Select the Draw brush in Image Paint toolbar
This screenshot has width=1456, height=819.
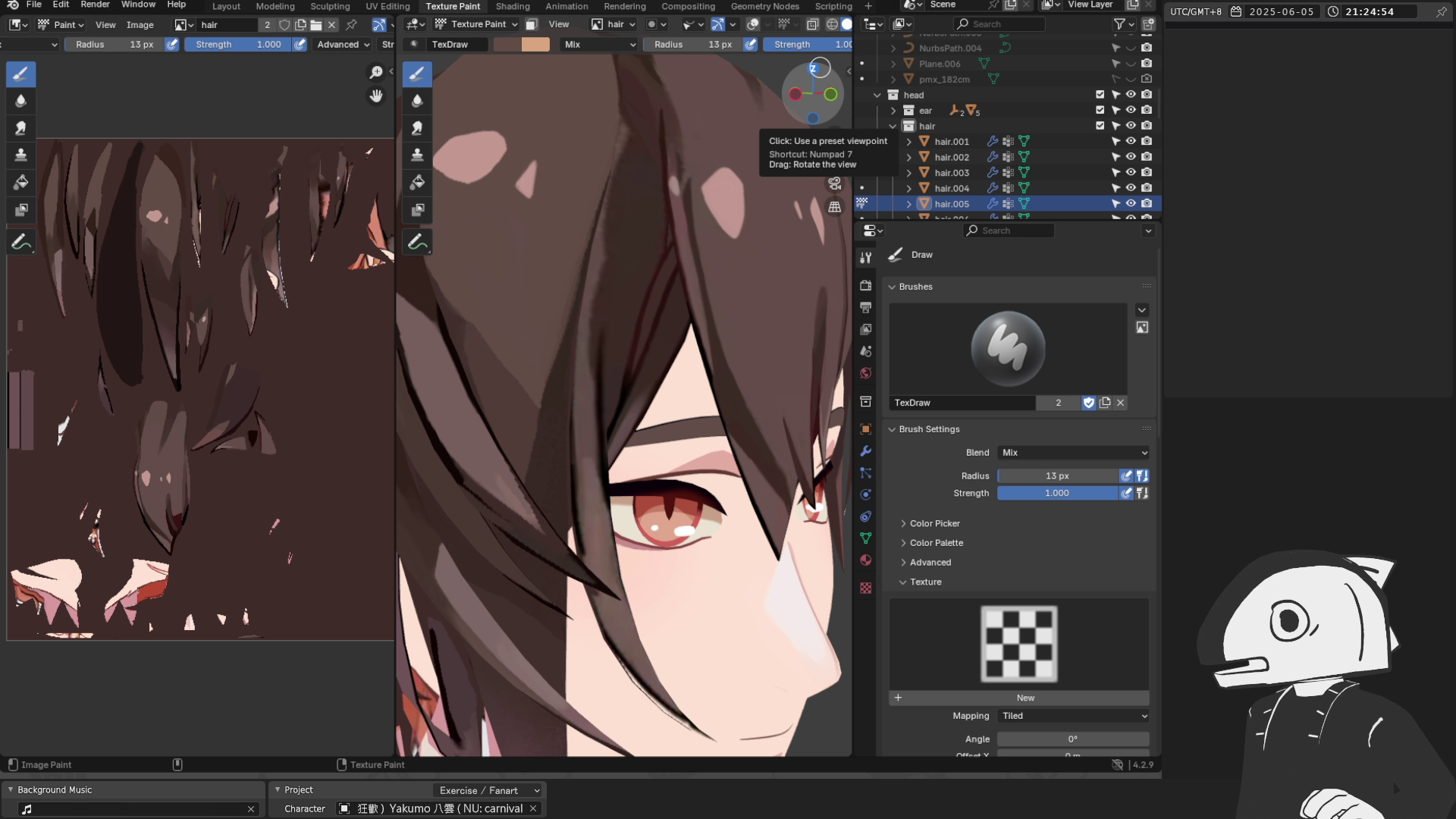pos(20,74)
